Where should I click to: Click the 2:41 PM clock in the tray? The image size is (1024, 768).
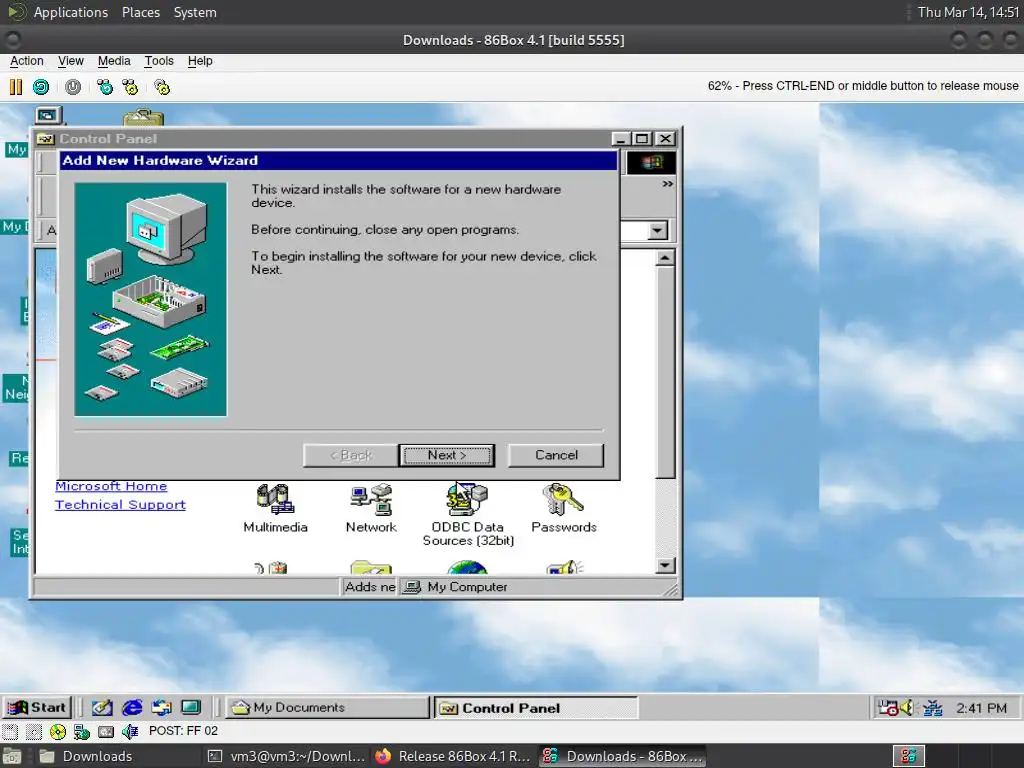point(982,708)
